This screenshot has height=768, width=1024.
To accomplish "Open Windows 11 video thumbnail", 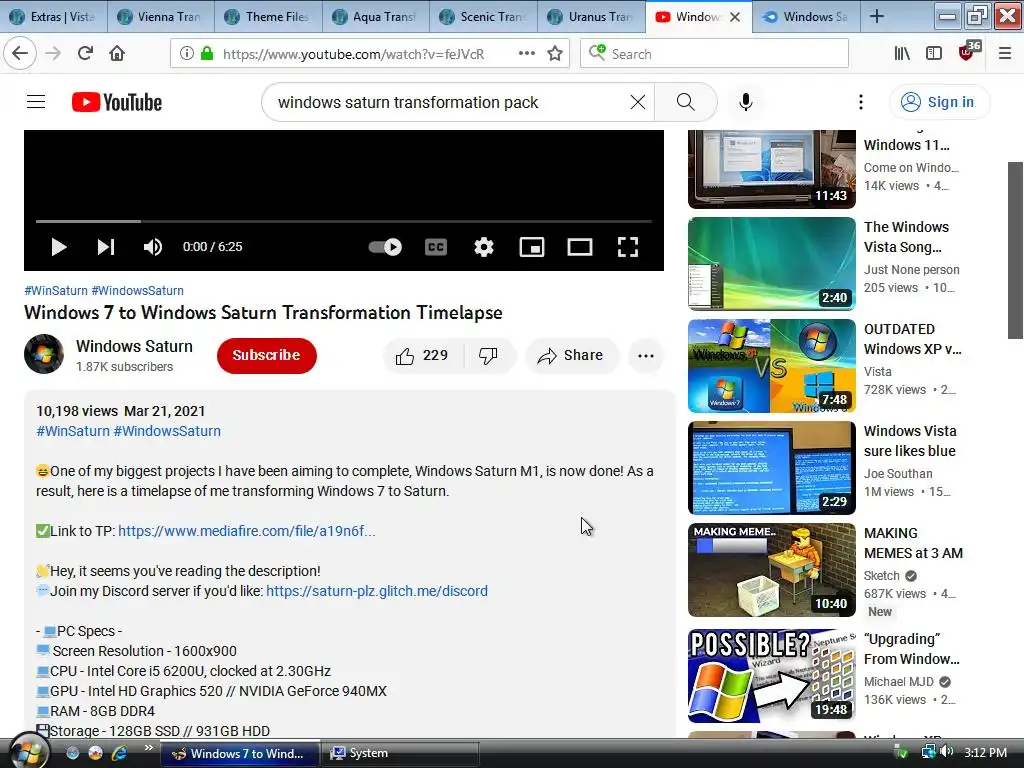I will pyautogui.click(x=771, y=169).
